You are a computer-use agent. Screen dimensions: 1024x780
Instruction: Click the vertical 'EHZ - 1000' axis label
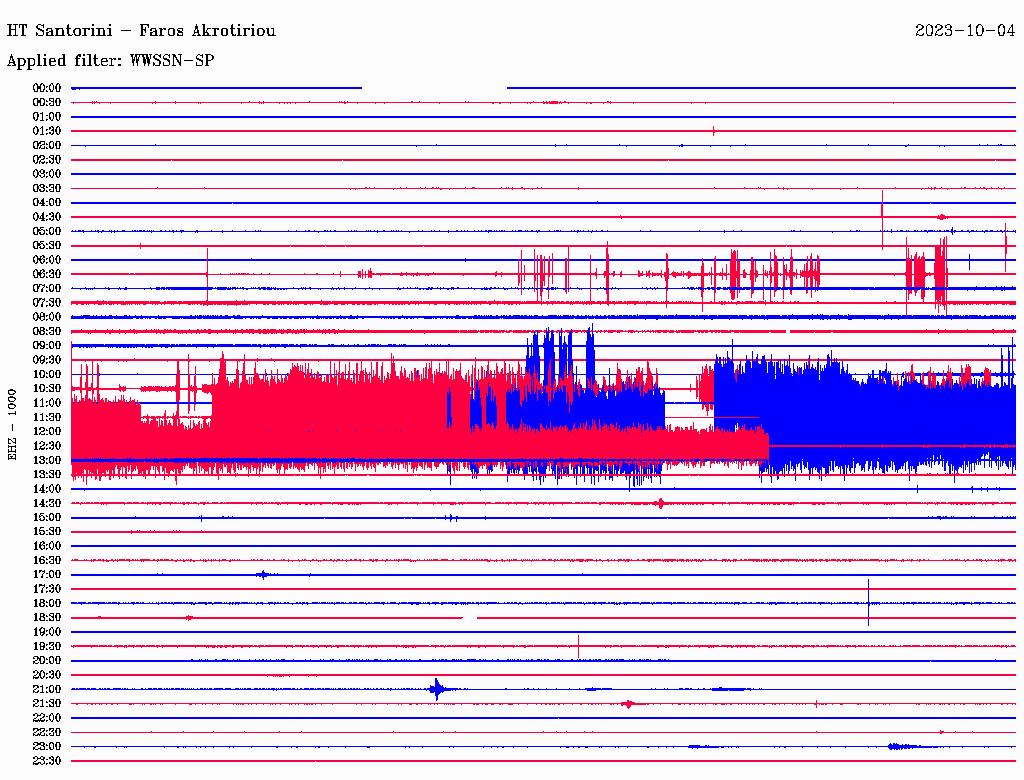(13, 424)
